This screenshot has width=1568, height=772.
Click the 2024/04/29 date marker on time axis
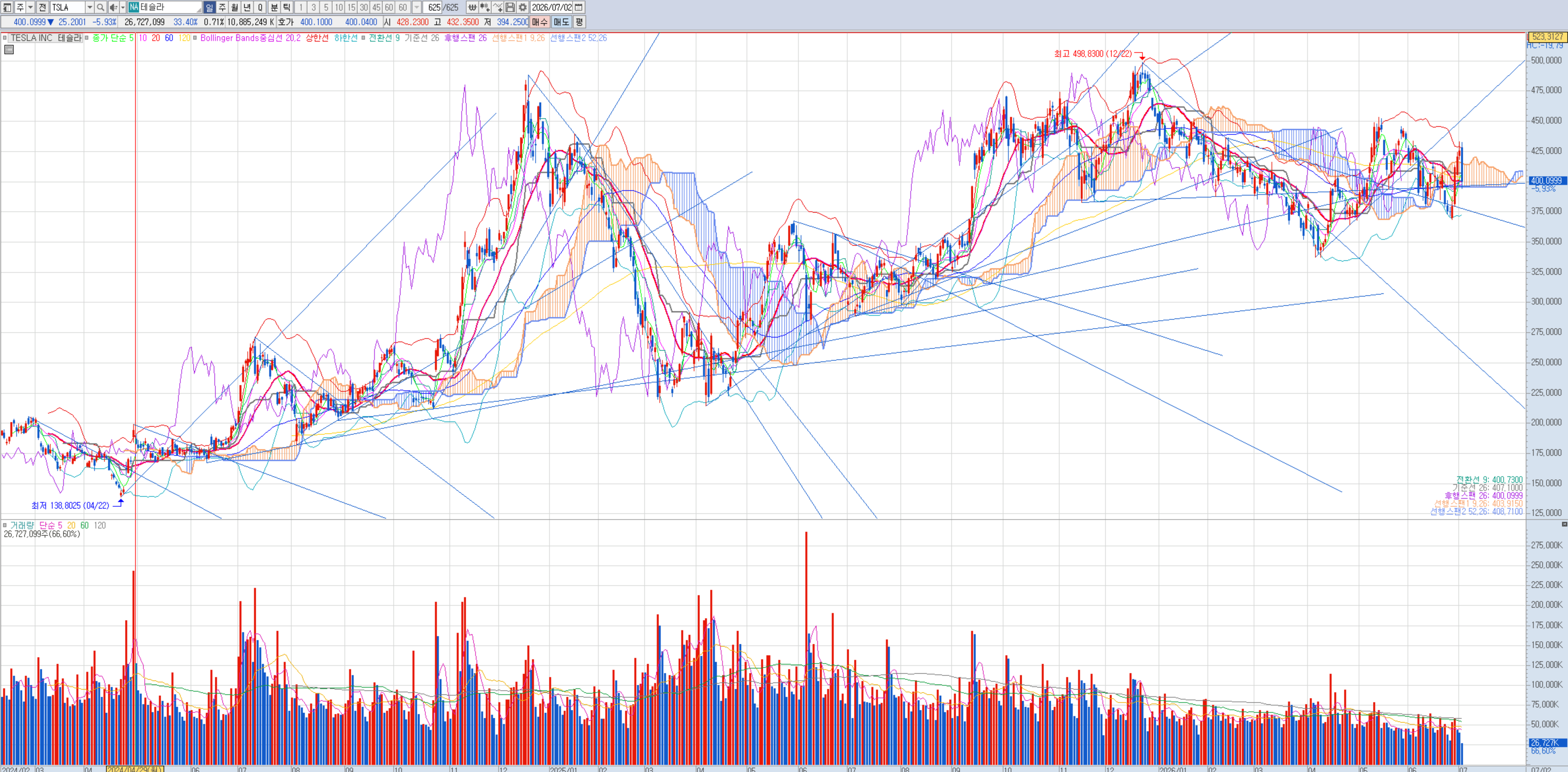pyautogui.click(x=135, y=769)
